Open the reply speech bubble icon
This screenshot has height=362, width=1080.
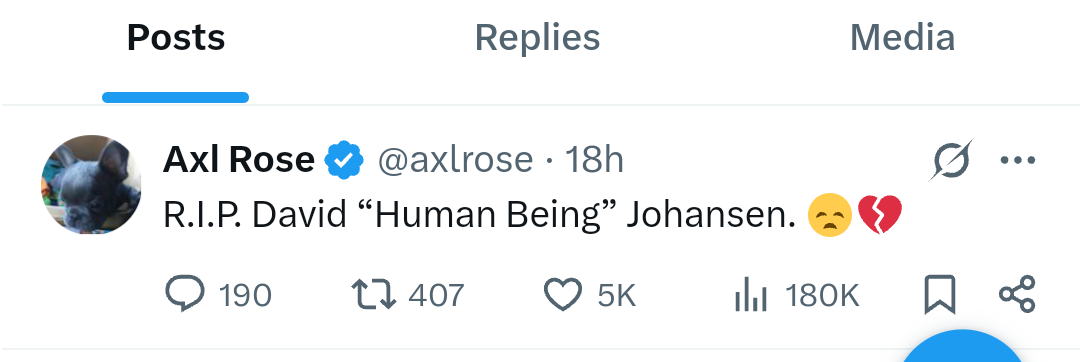tap(185, 294)
